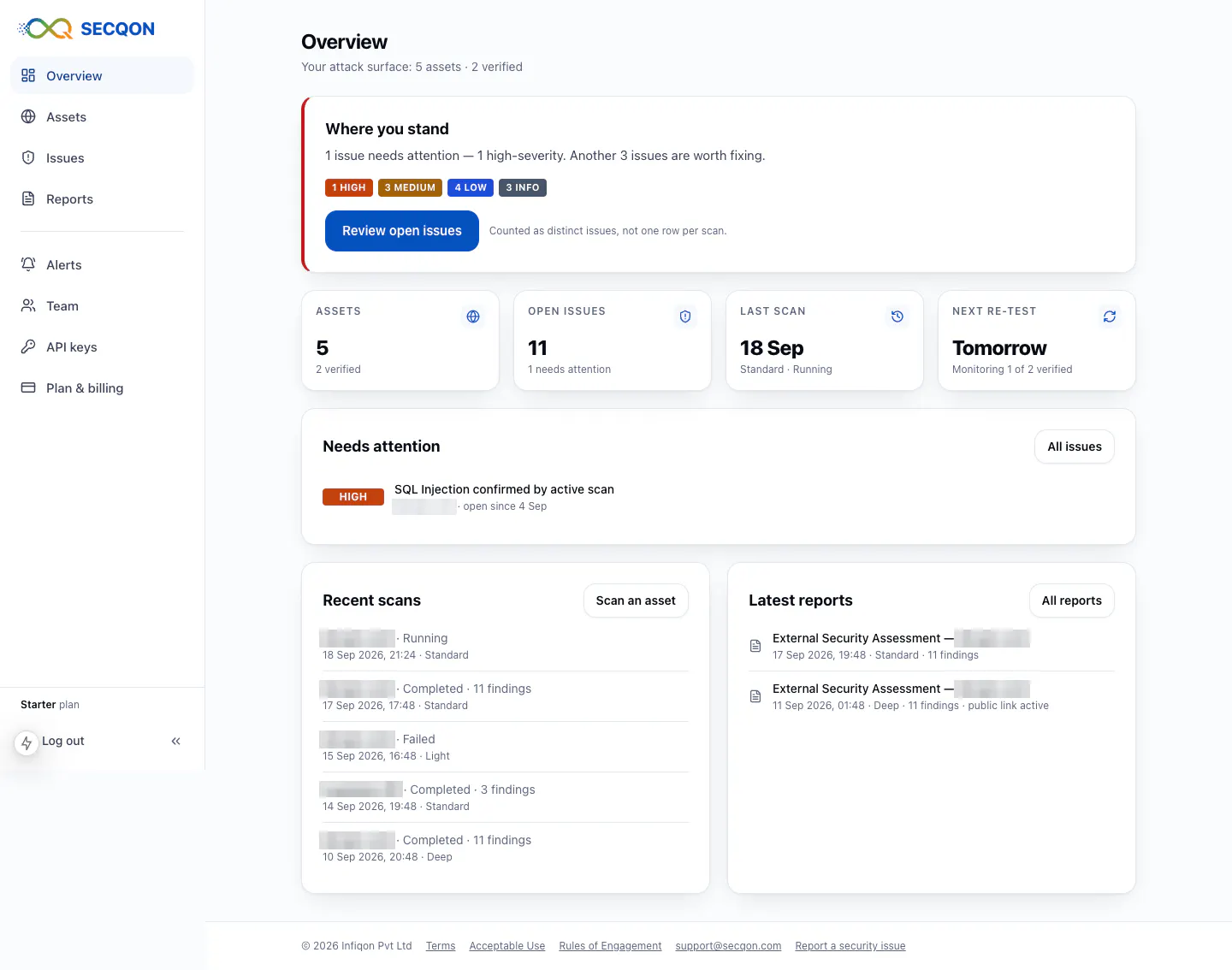
Task: Open the Deep scan from 10 Sep
Action: pos(506,848)
